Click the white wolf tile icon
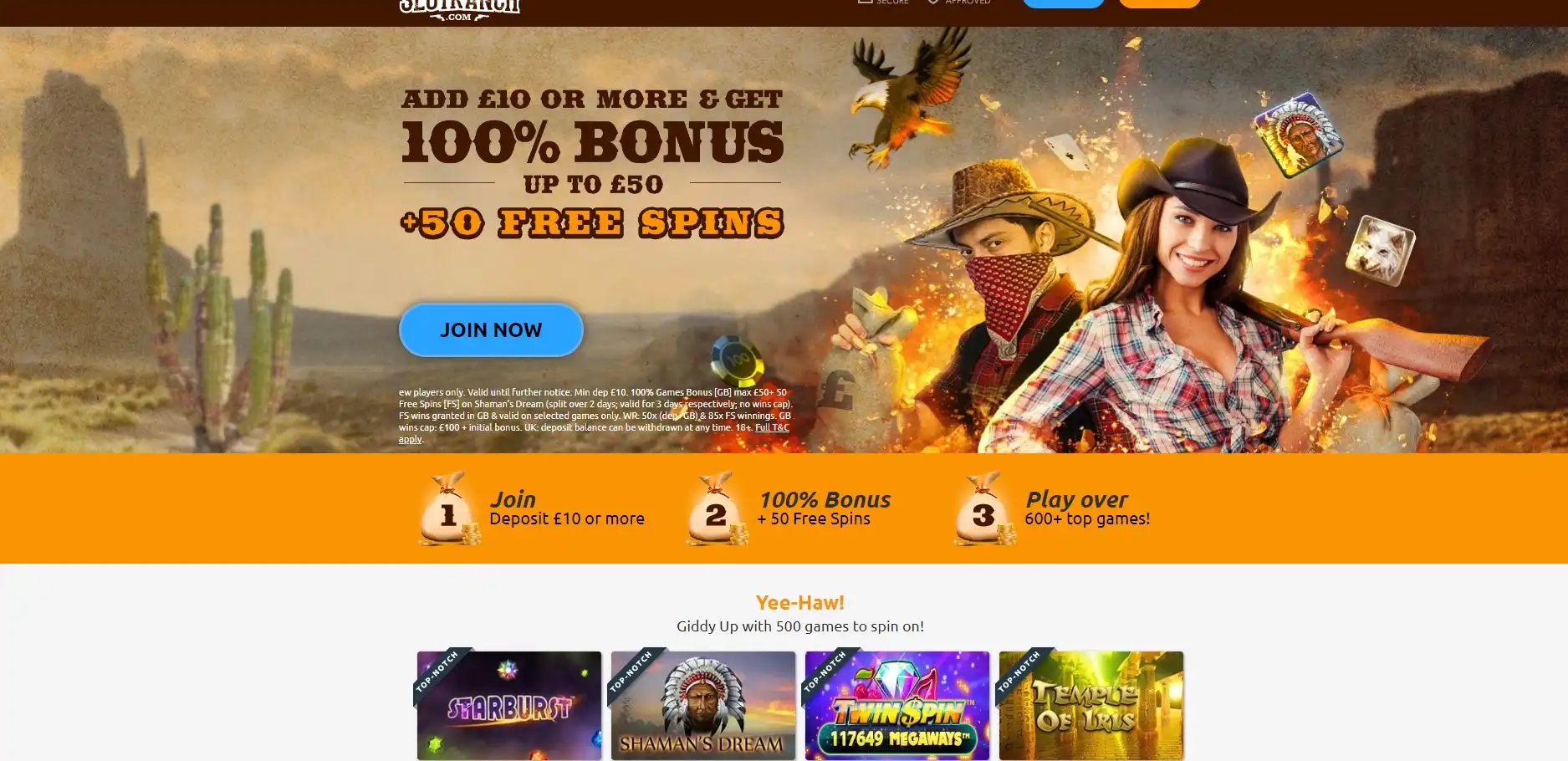The image size is (1568, 761). point(1379,250)
